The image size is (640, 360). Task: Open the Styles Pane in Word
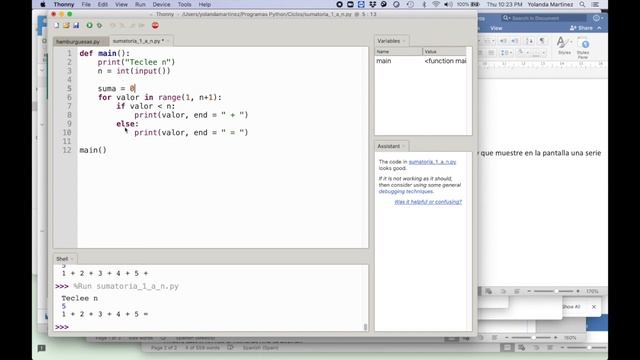coord(583,48)
